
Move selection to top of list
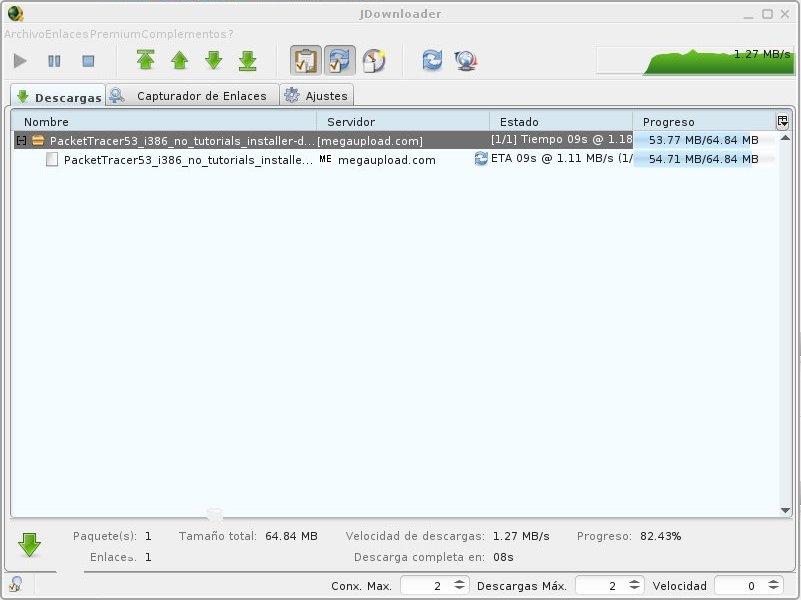click(146, 60)
